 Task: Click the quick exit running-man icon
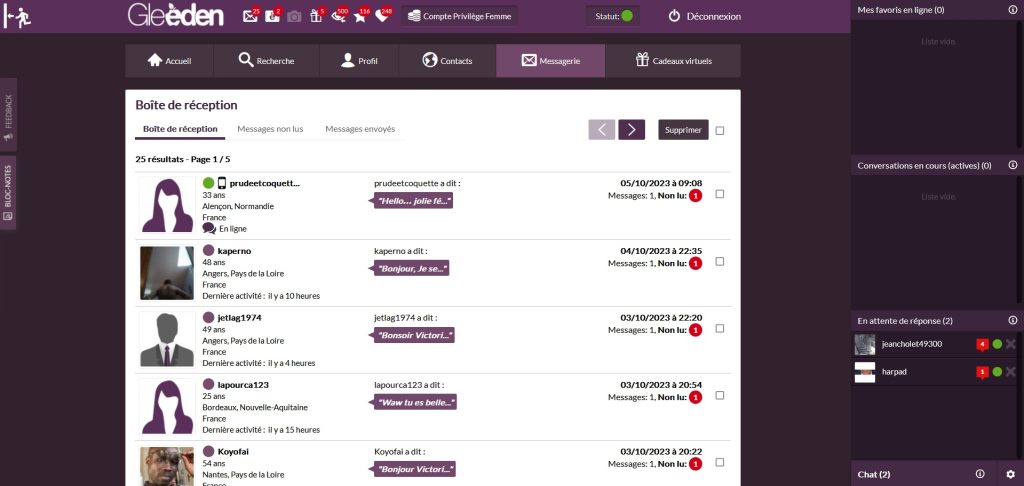pos(16,17)
